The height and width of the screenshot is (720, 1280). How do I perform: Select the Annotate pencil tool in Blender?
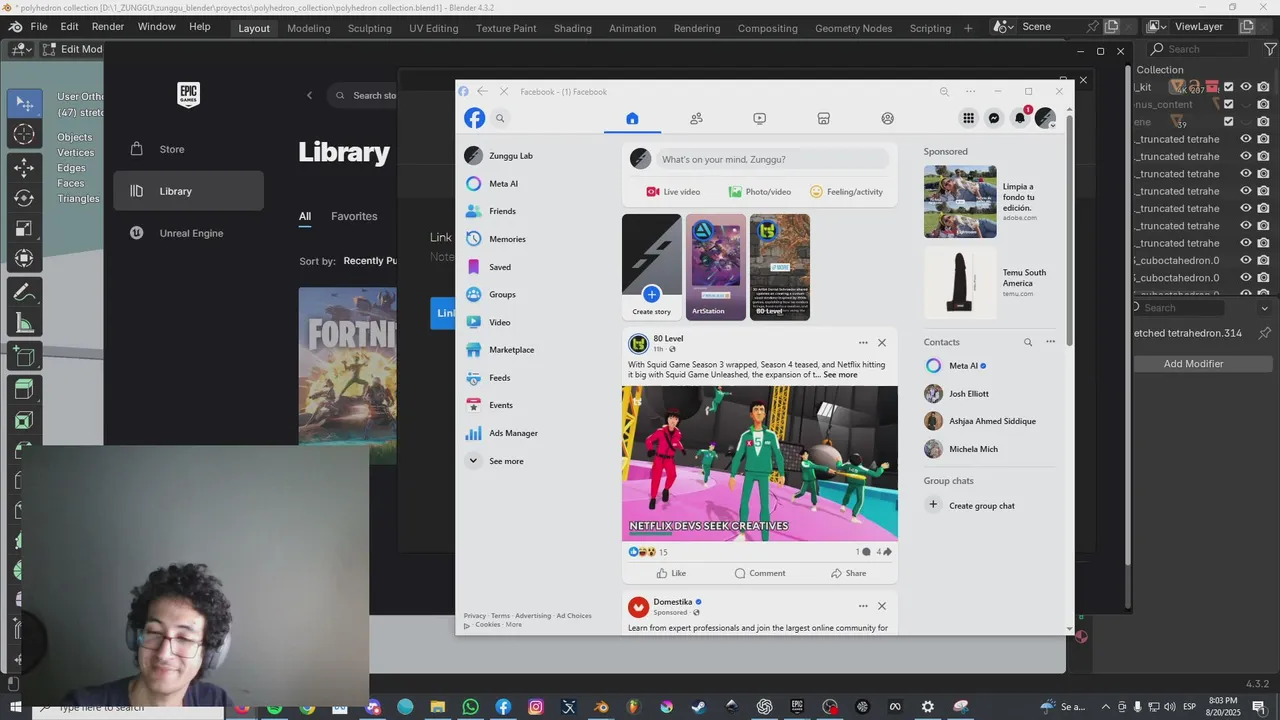(24, 292)
